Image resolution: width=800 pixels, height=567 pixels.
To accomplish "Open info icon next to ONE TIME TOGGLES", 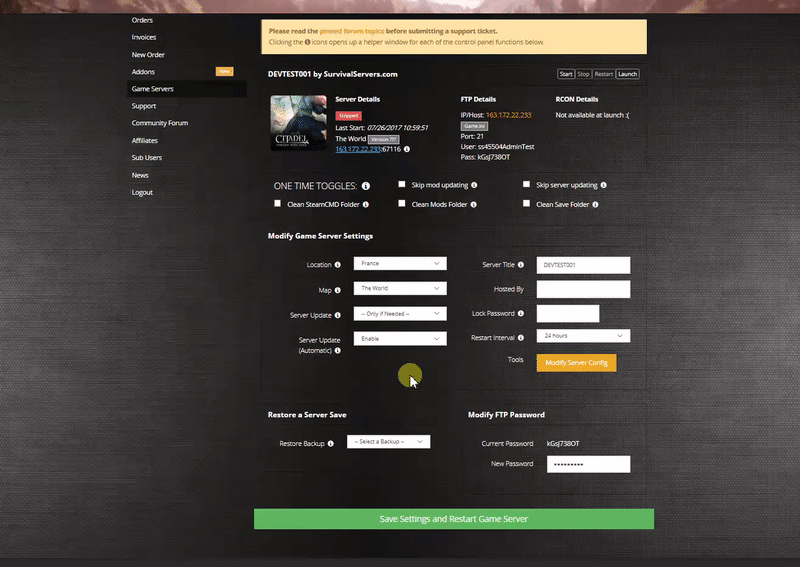I will pyautogui.click(x=366, y=186).
